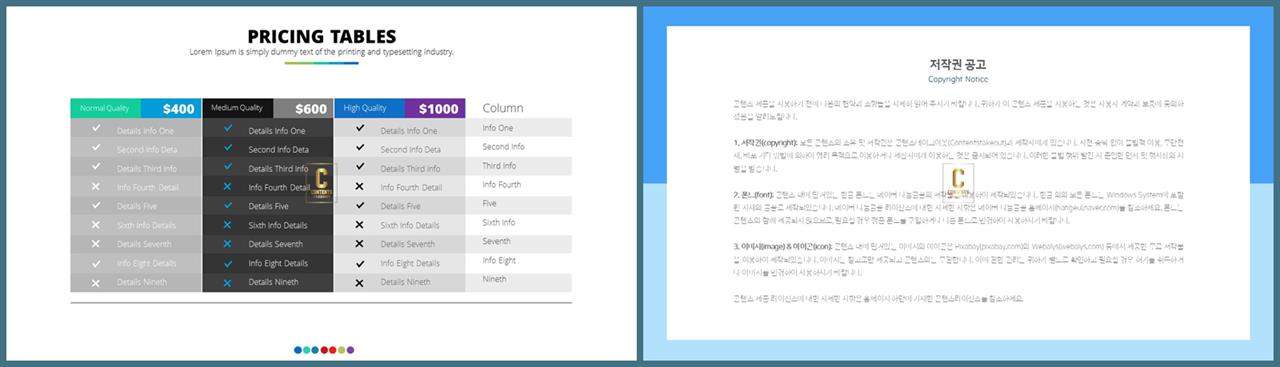
Task: Click the cross beside Normal Quality Details Nineth
Action: coord(96,282)
